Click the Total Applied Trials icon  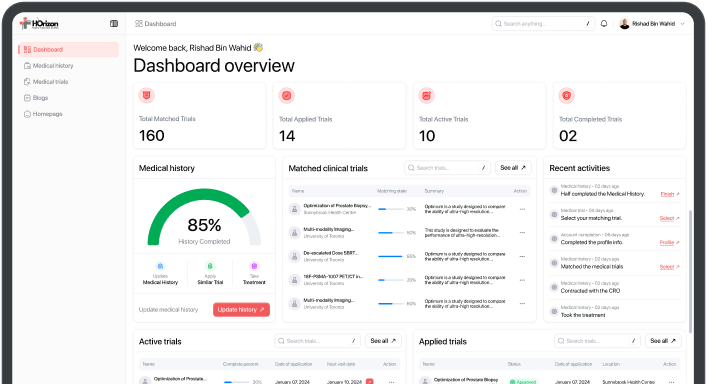point(286,96)
